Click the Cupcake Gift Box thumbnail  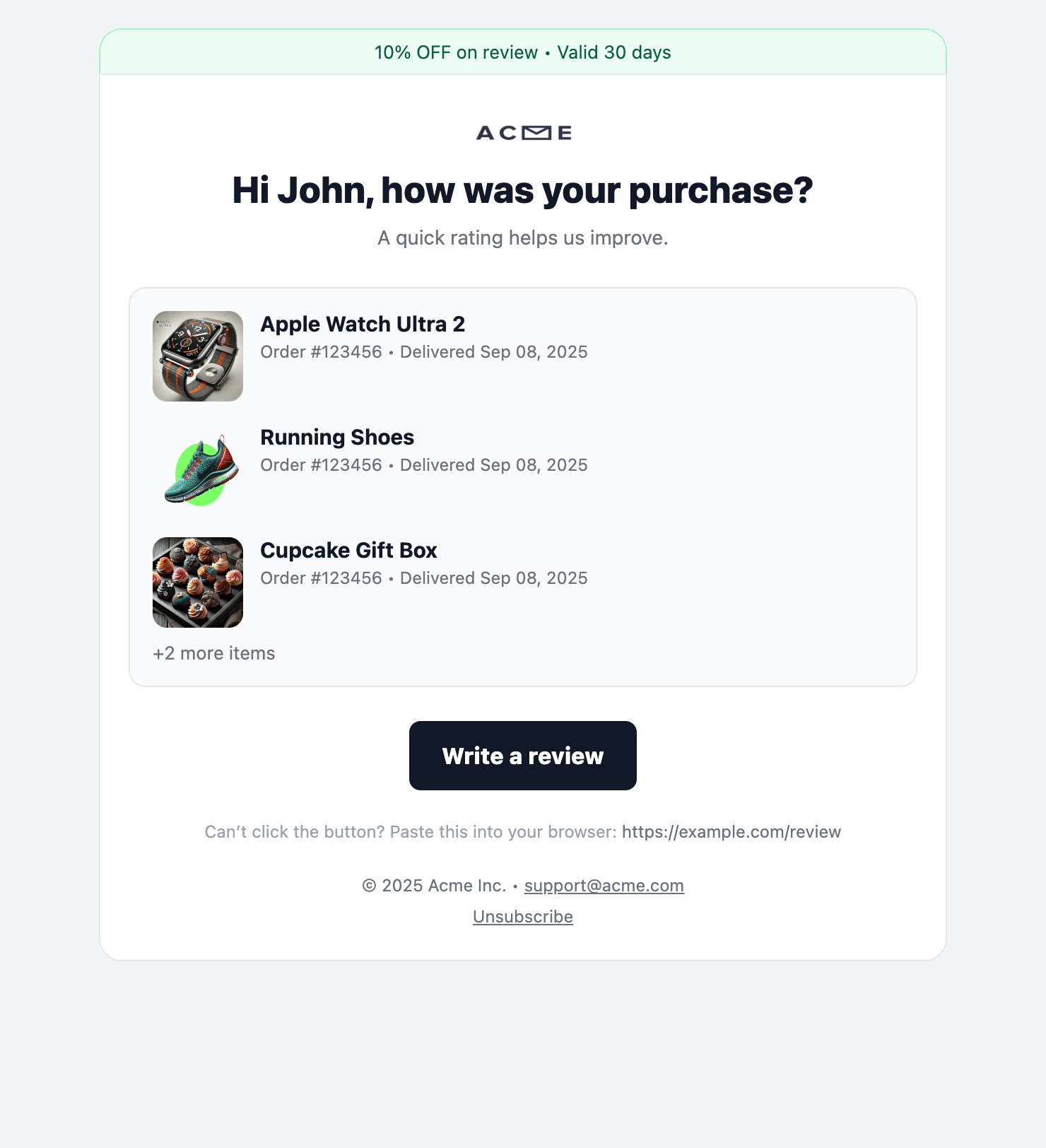tap(198, 582)
